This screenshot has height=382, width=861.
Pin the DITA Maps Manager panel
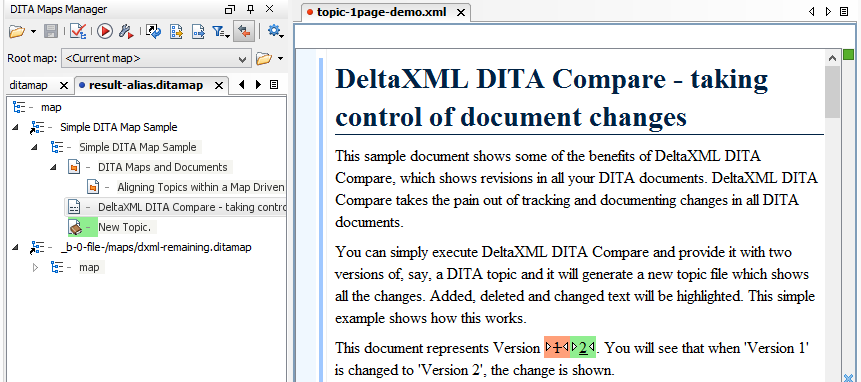click(250, 9)
